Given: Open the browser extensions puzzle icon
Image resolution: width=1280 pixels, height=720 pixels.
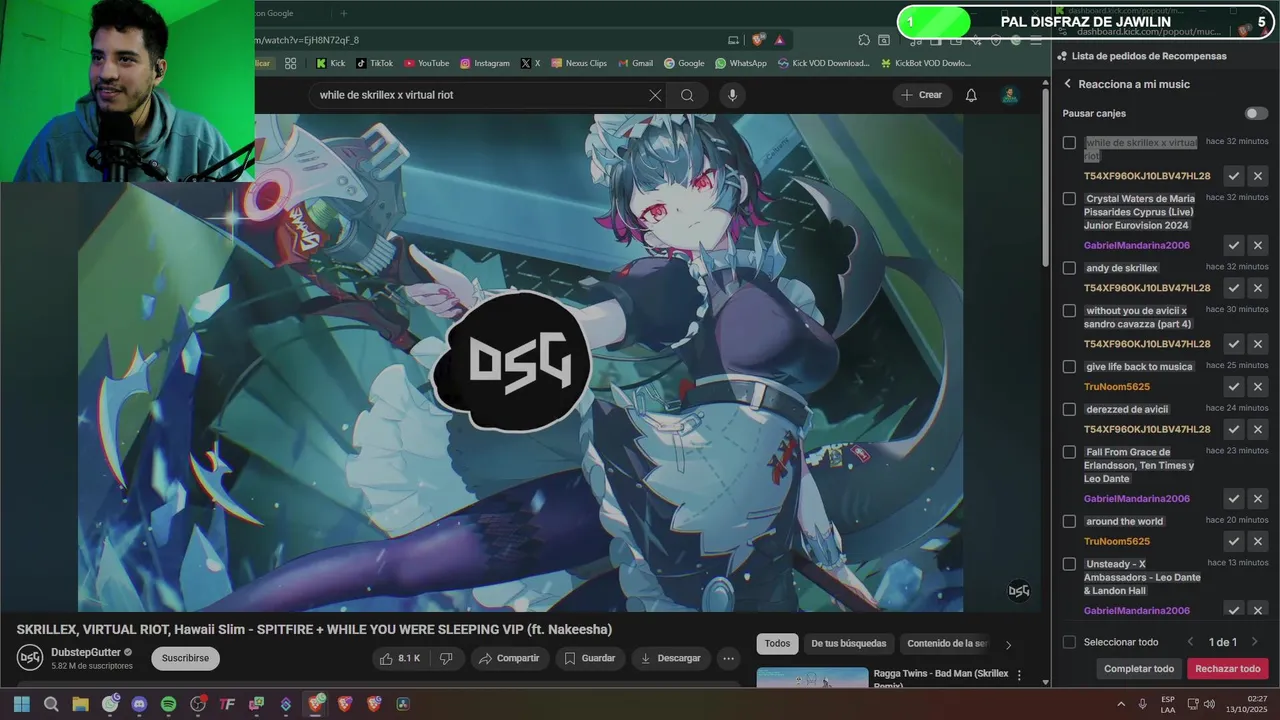Looking at the screenshot, I should (x=864, y=40).
